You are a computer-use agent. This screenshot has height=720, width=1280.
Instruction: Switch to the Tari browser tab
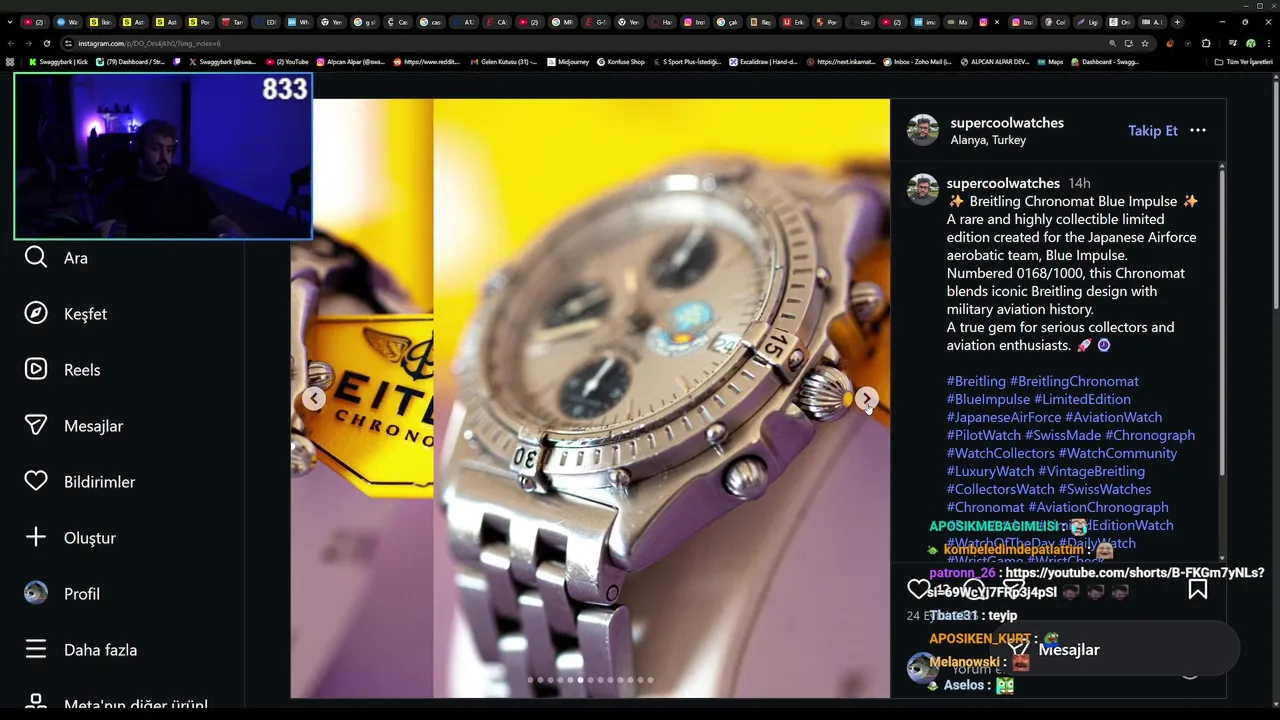233,22
